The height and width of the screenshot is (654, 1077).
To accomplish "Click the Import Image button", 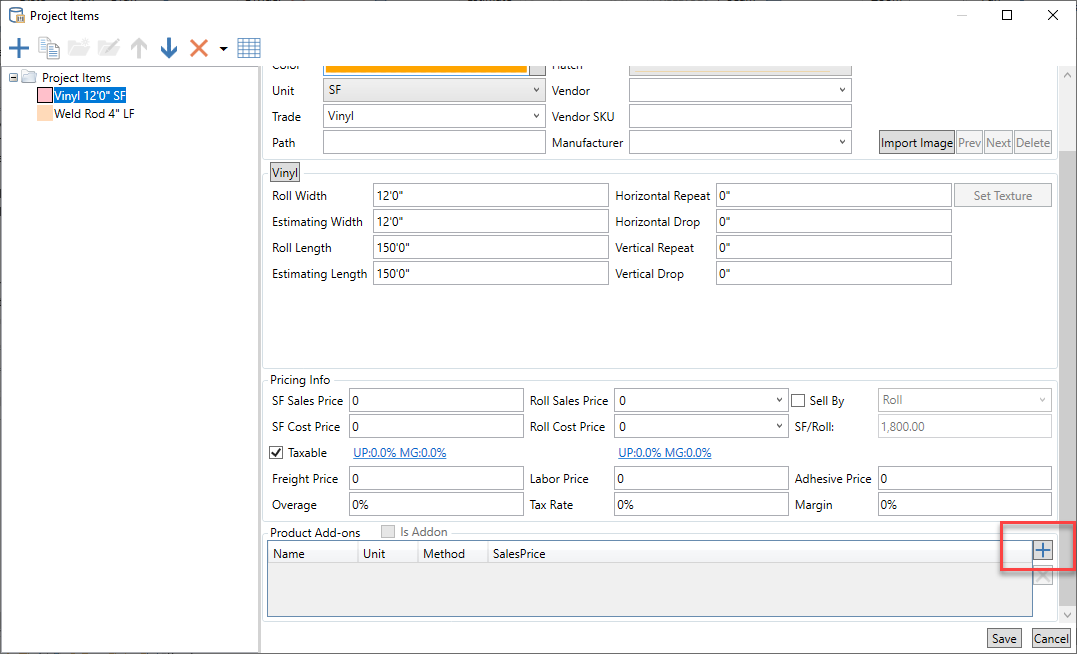I will pos(917,142).
